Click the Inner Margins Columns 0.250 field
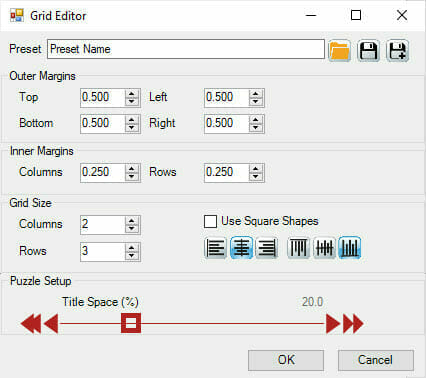The height and width of the screenshot is (378, 426). 103,172
